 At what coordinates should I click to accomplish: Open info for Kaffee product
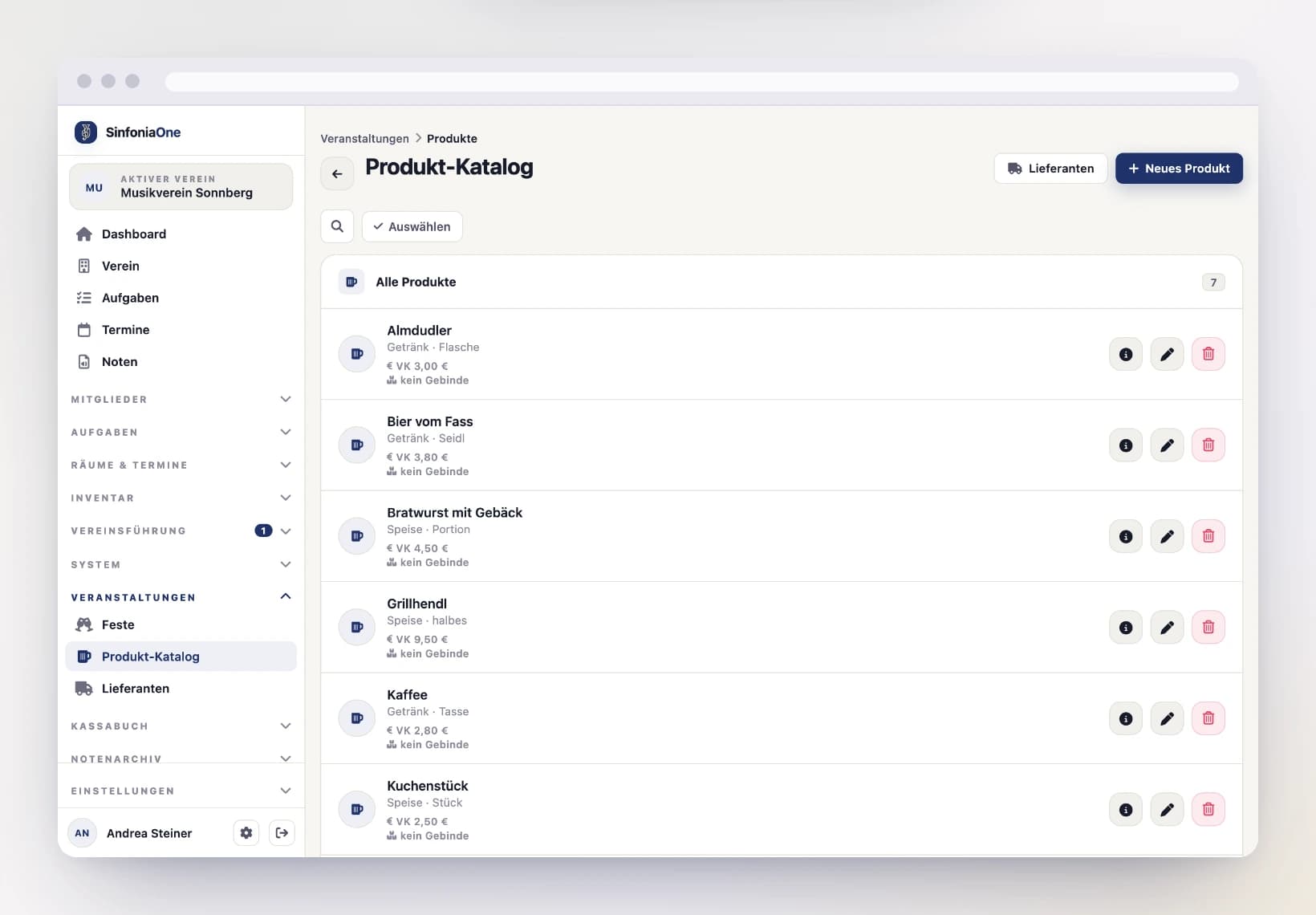(x=1126, y=718)
